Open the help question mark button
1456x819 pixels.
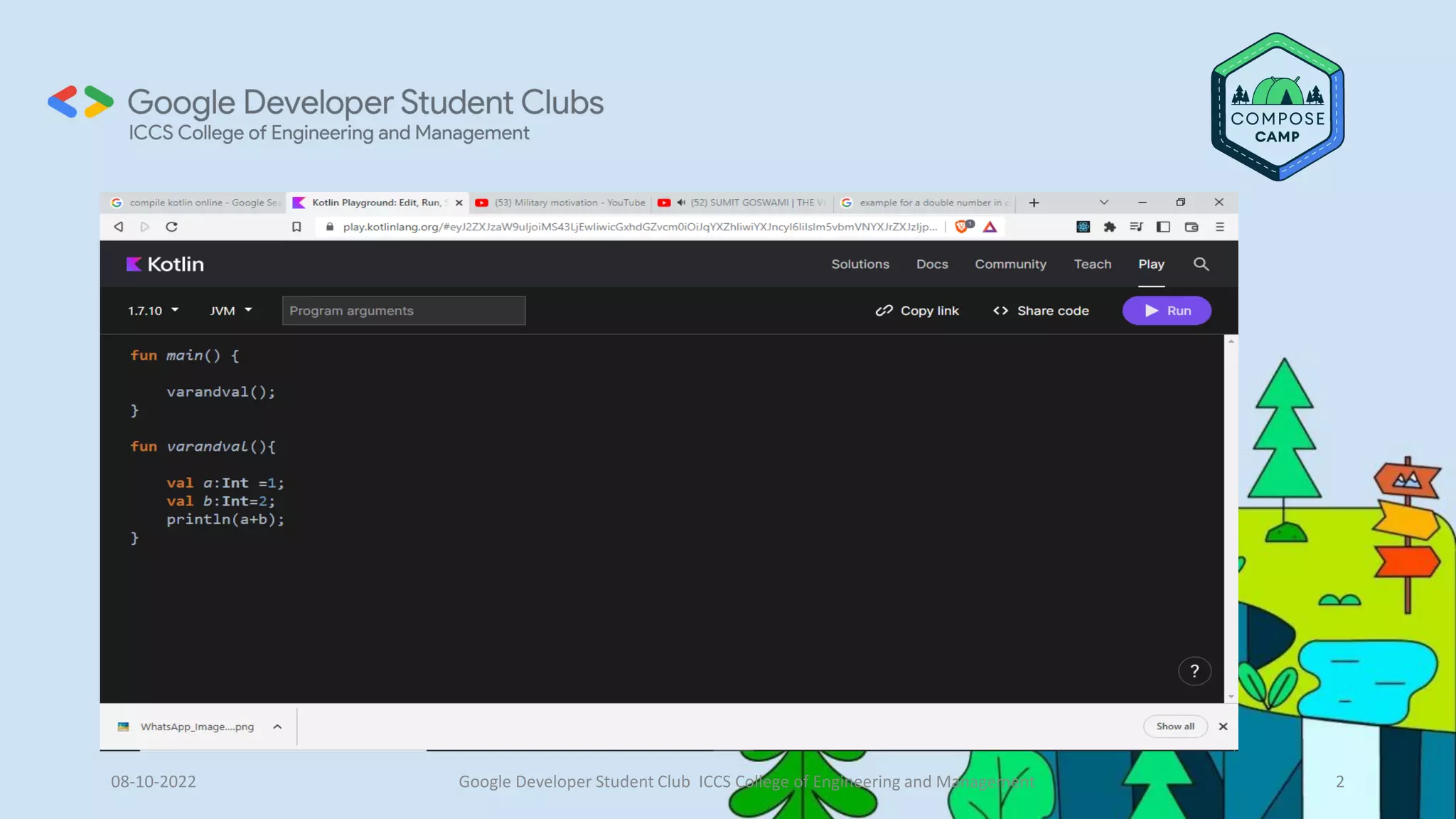pyautogui.click(x=1194, y=671)
